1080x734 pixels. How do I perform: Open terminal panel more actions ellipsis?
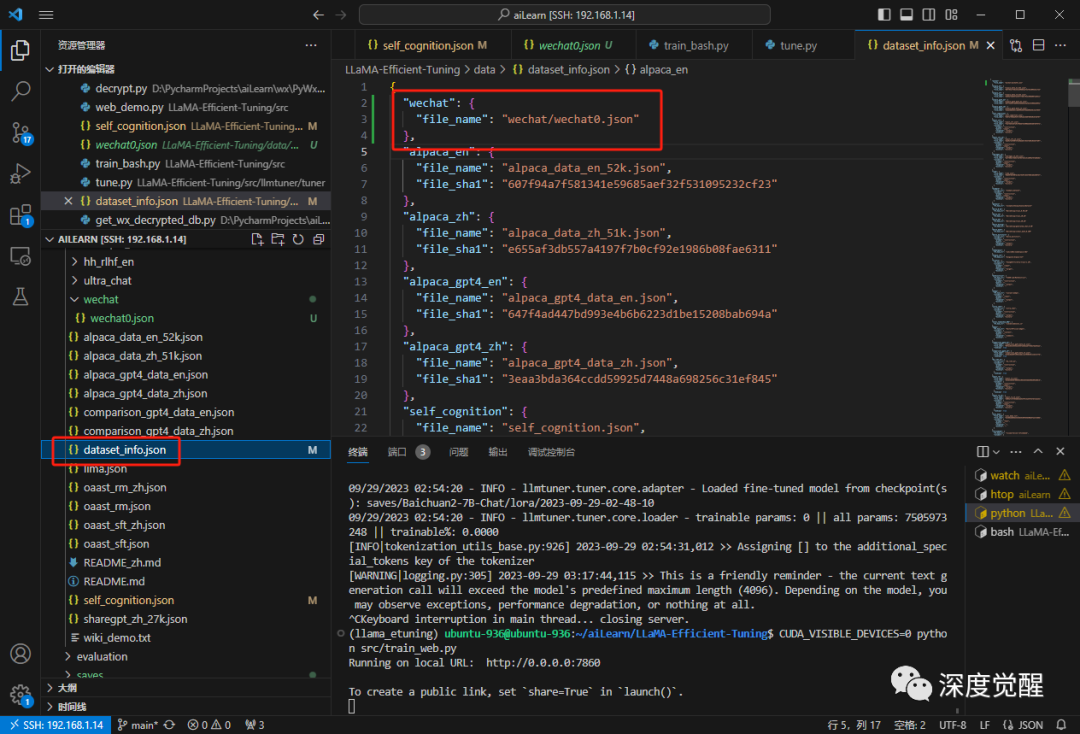pos(1016,452)
